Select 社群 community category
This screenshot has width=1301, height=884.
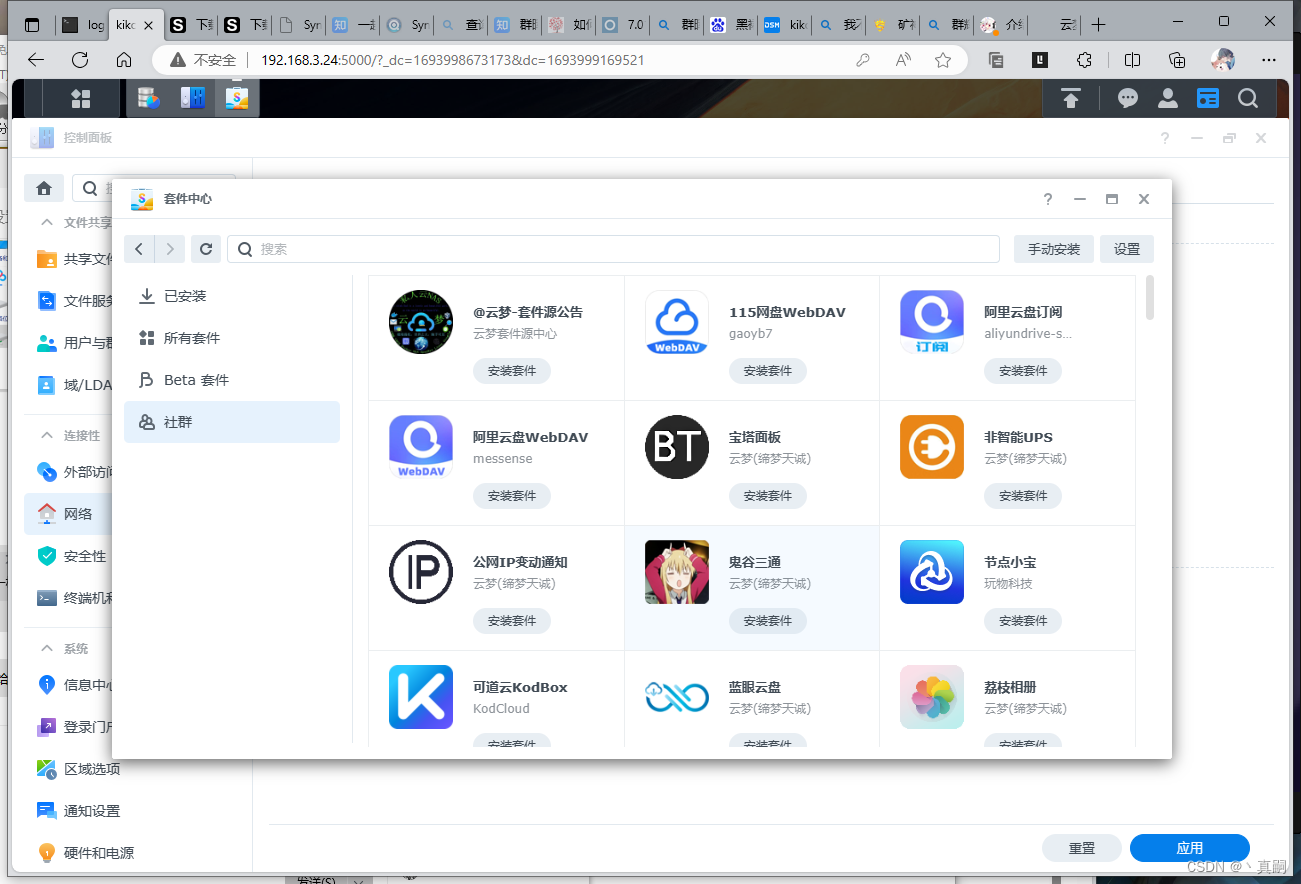point(232,422)
